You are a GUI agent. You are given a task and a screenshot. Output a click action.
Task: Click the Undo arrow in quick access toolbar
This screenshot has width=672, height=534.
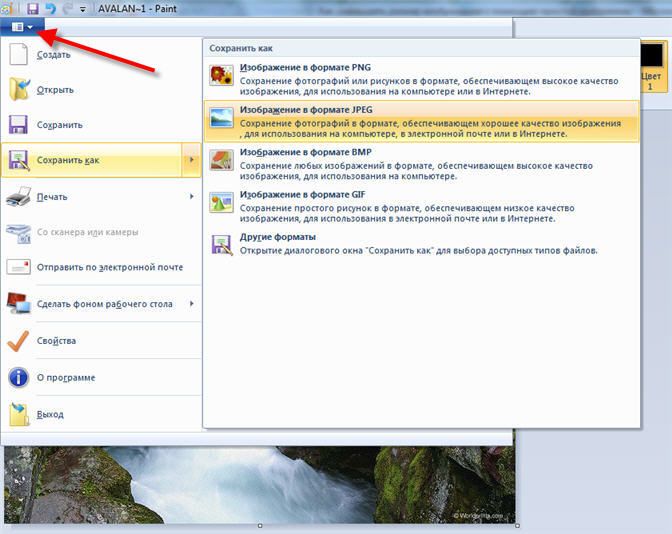point(50,8)
